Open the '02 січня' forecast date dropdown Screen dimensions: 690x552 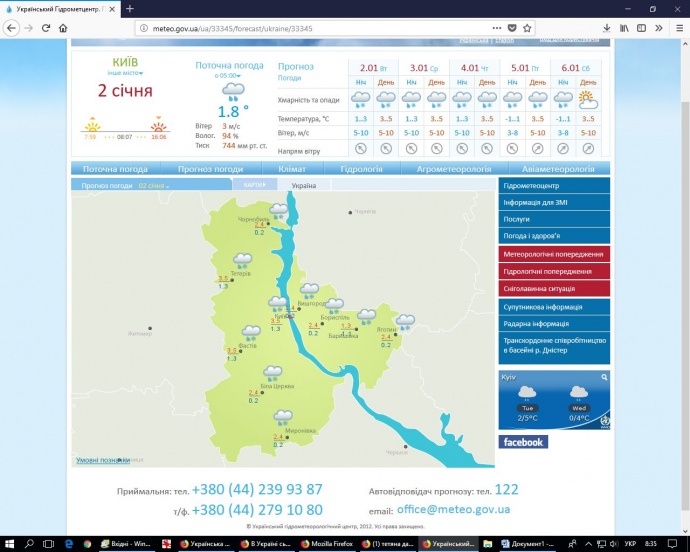[x=153, y=186]
